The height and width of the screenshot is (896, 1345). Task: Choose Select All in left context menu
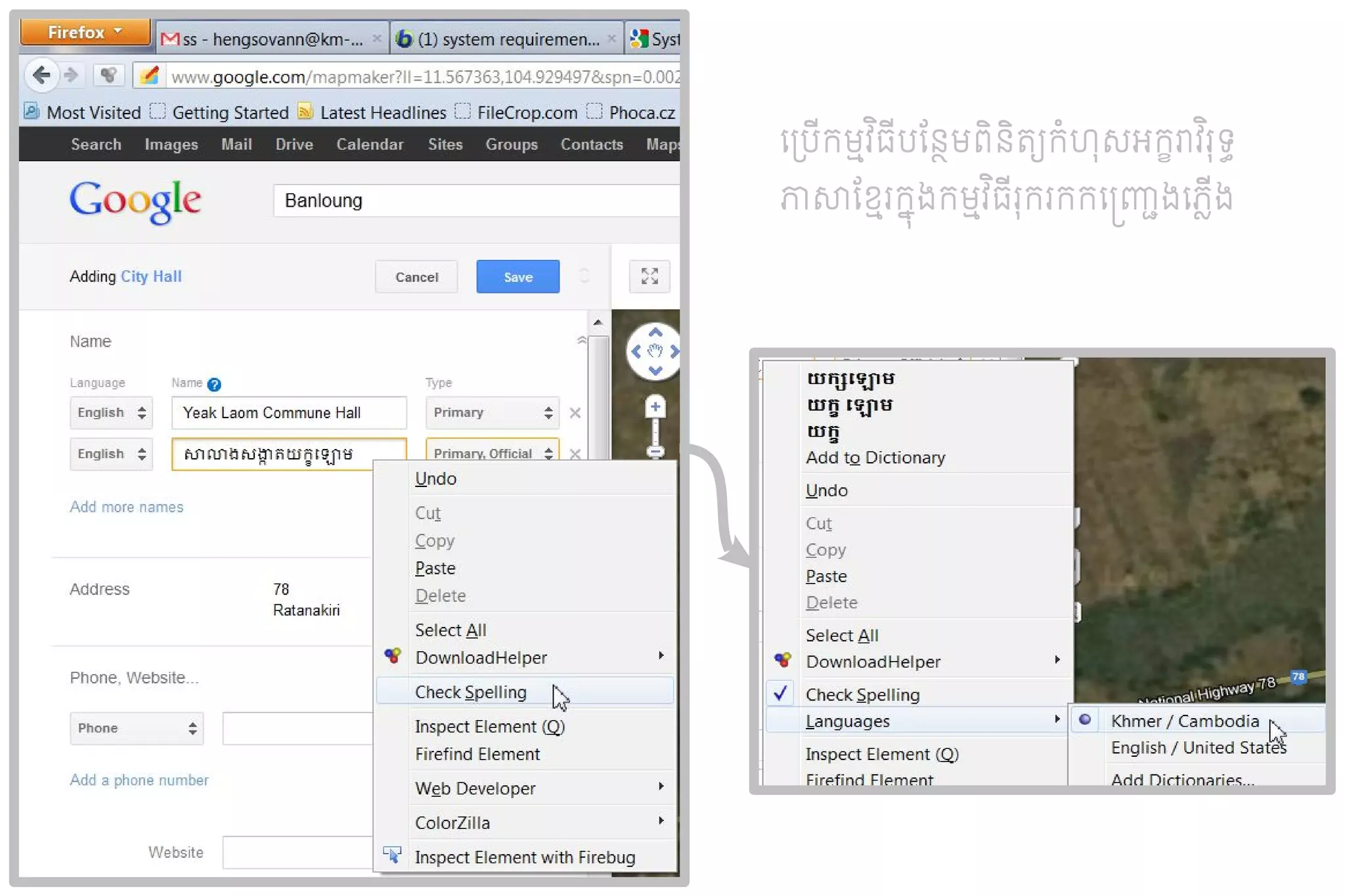pos(525,630)
